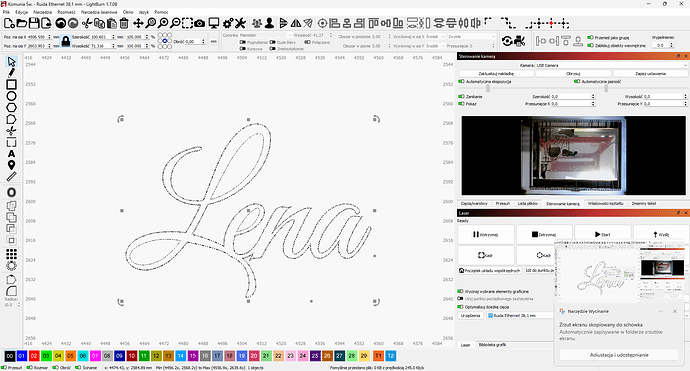Toggle Automatyczna ekspozycja switch

(462, 81)
